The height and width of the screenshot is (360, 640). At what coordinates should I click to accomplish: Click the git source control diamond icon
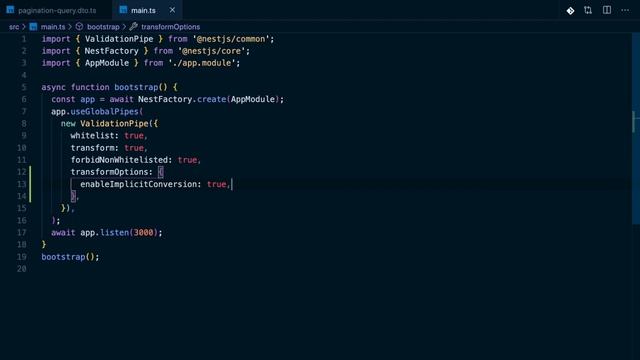point(570,11)
